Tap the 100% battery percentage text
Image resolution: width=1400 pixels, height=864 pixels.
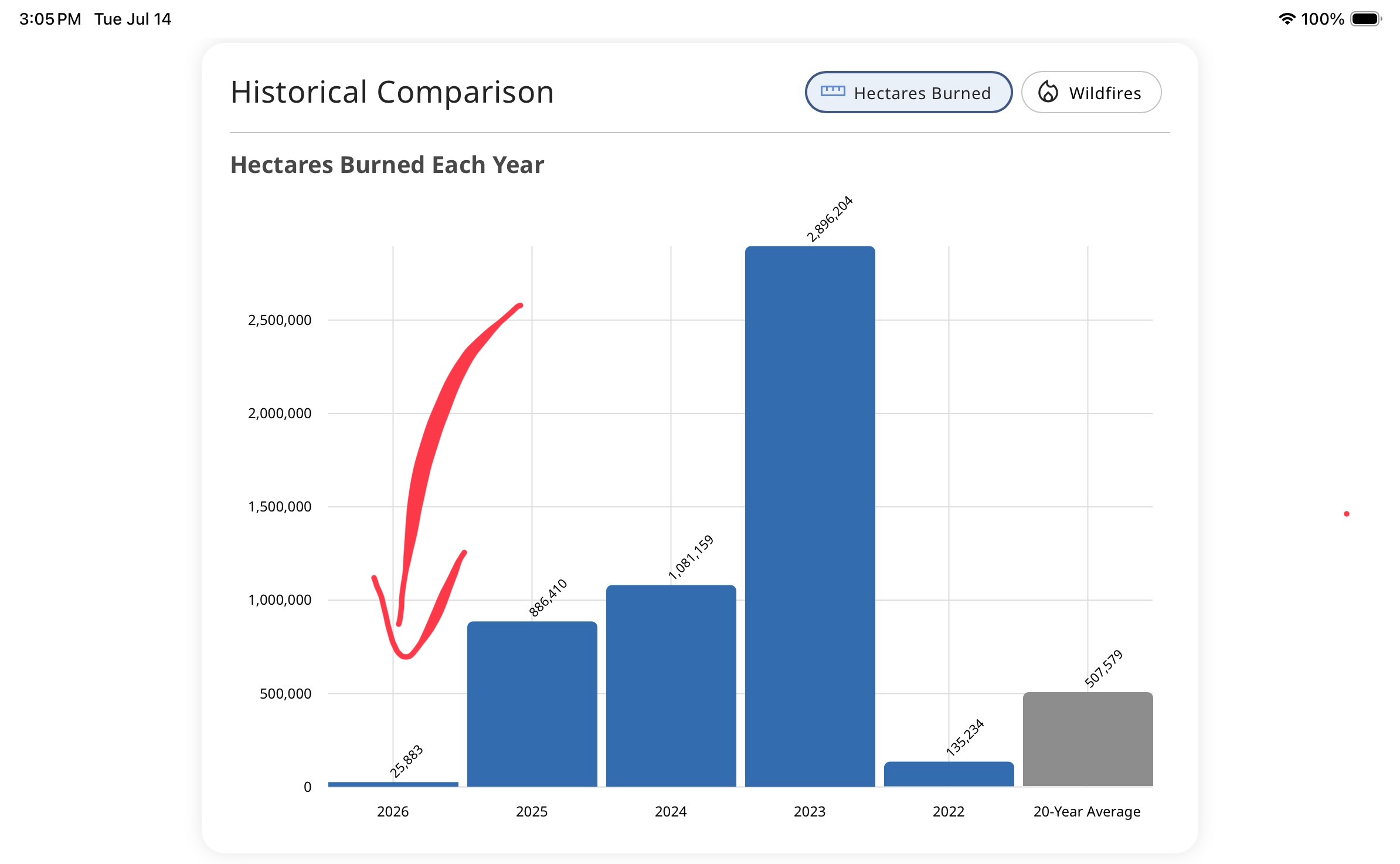pyautogui.click(x=1323, y=19)
